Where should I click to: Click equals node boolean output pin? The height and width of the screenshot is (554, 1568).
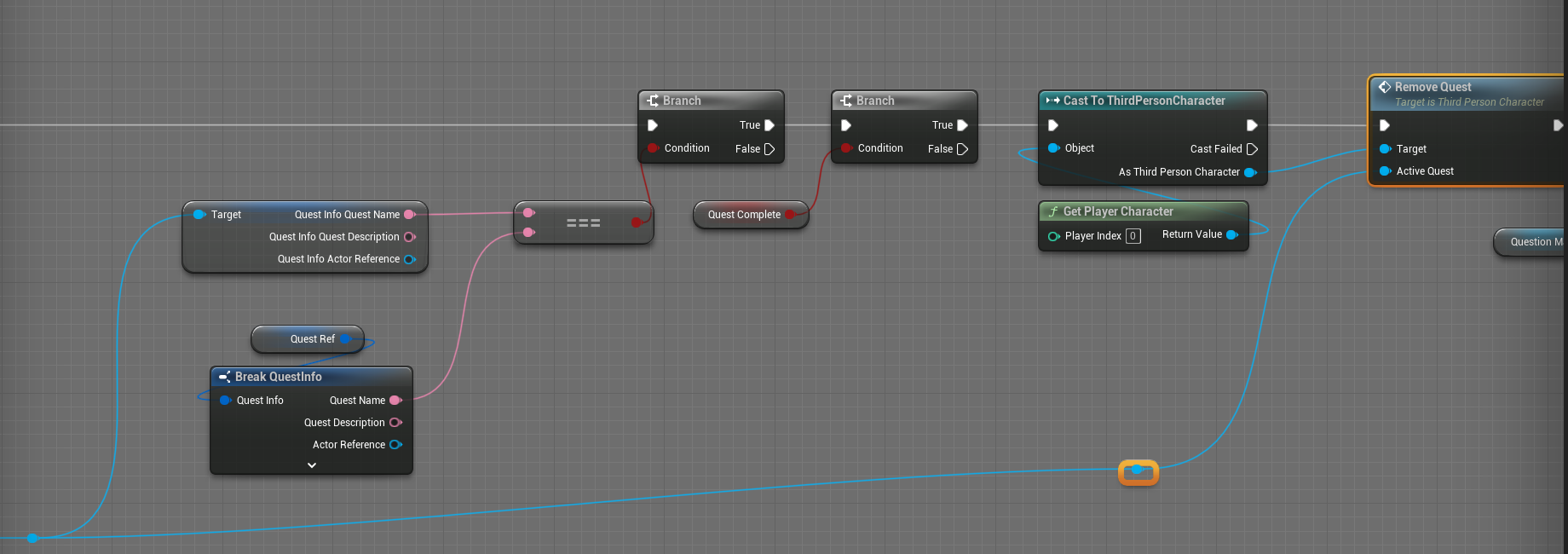click(x=637, y=222)
